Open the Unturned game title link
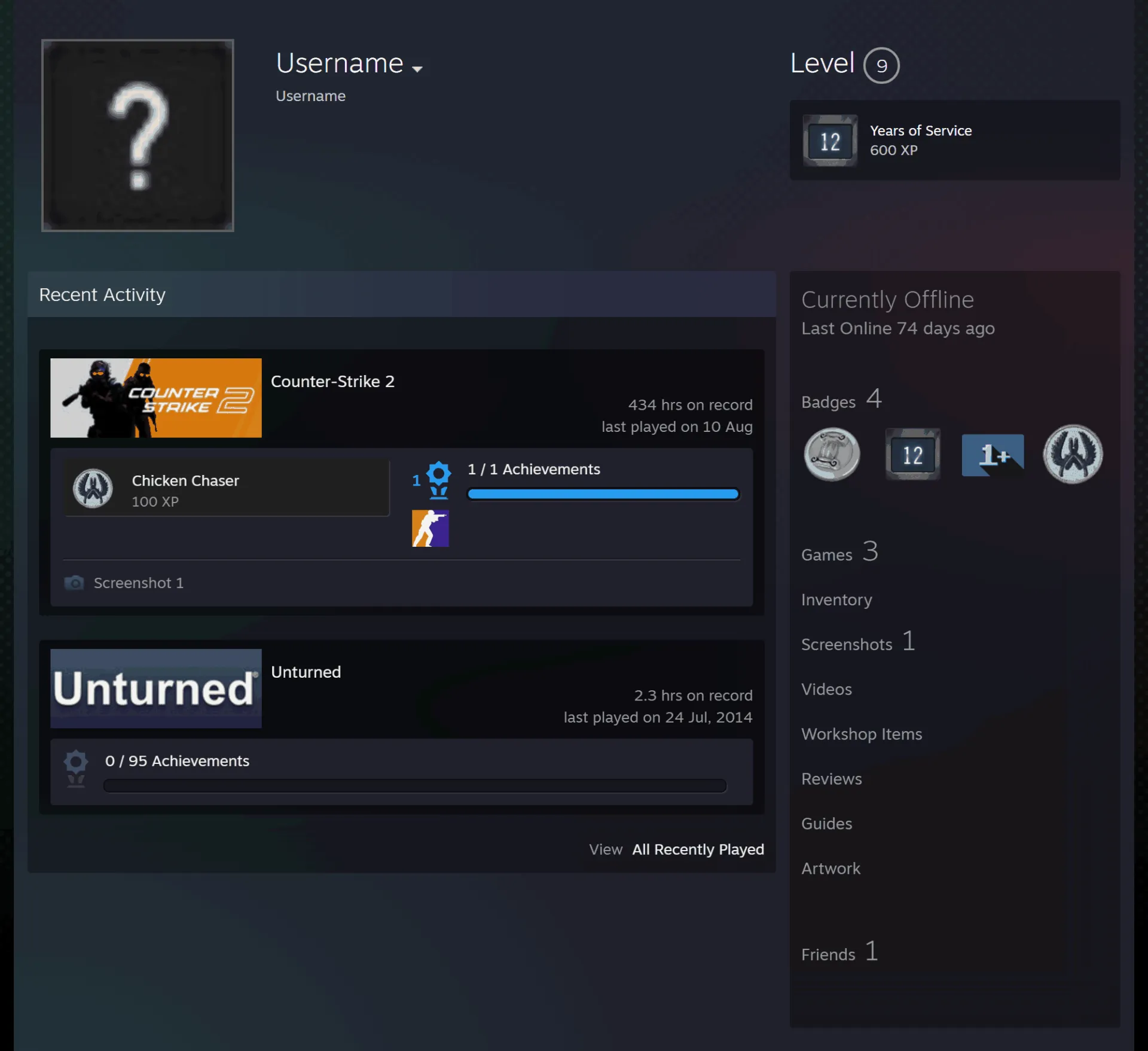 coord(306,672)
